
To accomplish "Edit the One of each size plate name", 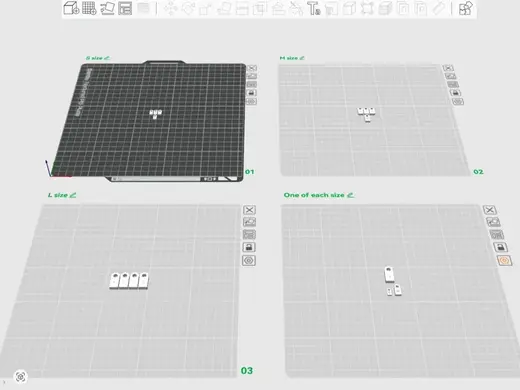I will pyautogui.click(x=350, y=195).
